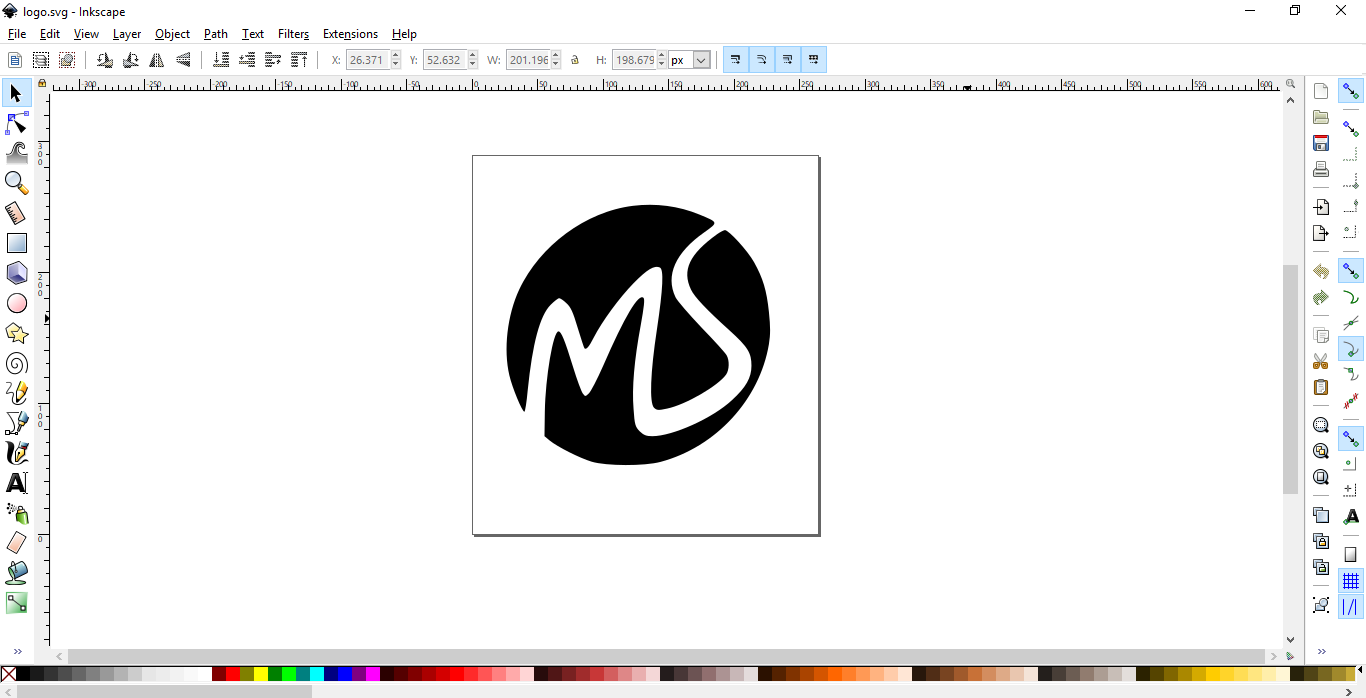Click the Print document icon
Screen dimensions: 1366x698
click(1321, 169)
